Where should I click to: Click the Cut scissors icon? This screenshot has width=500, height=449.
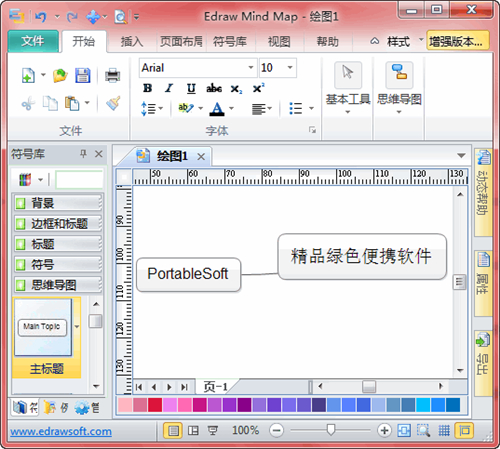pyautogui.click(x=28, y=103)
